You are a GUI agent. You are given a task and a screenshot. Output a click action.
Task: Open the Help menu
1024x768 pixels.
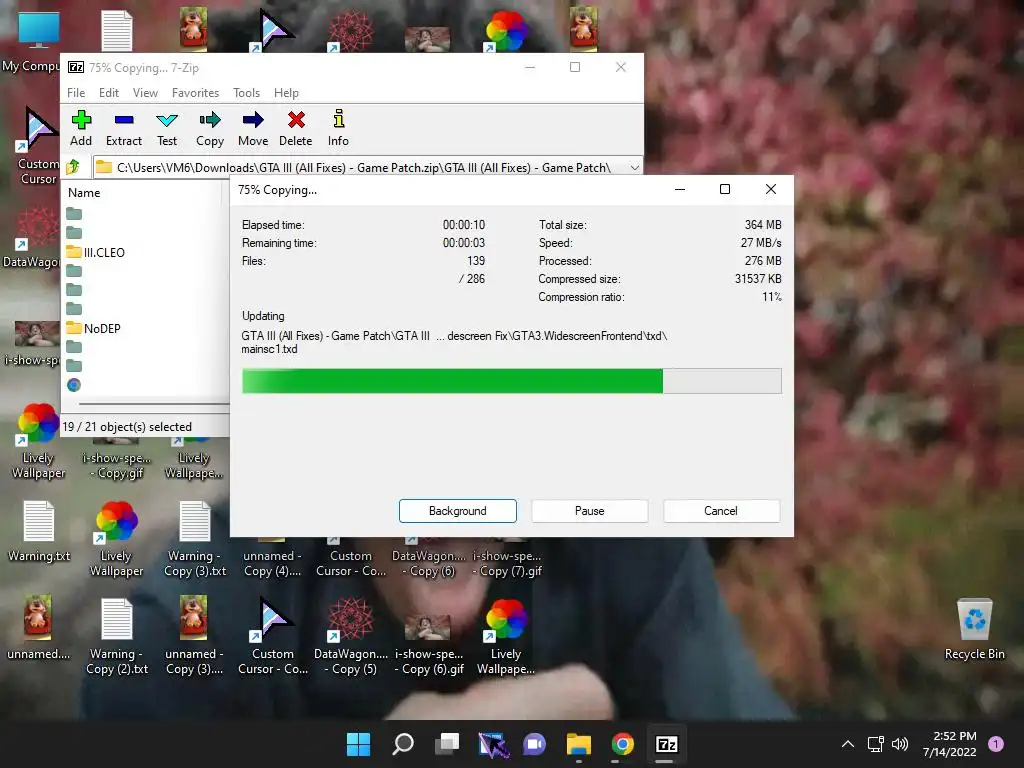[286, 93]
